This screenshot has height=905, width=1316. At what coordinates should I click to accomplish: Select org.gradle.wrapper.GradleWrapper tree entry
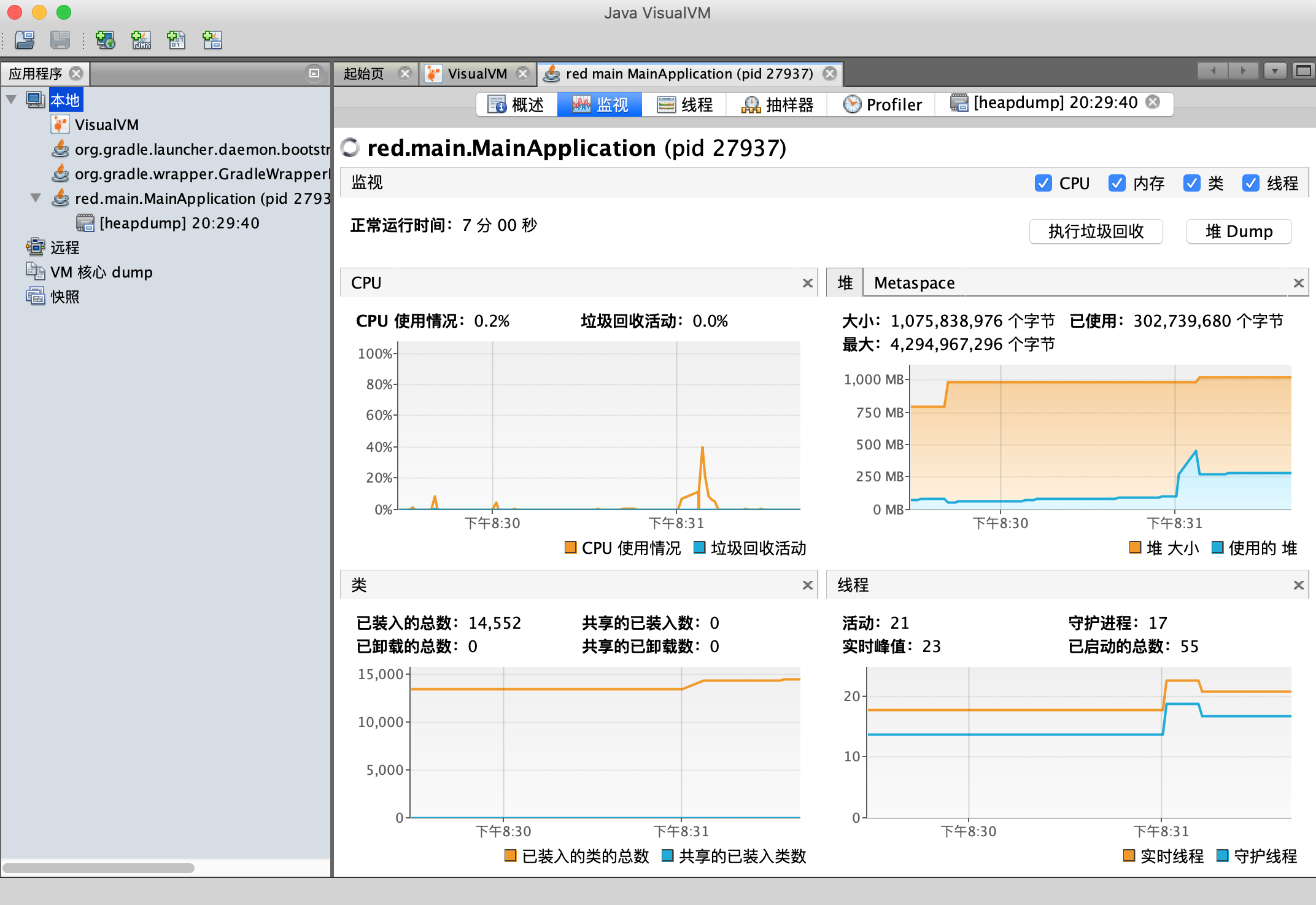tap(202, 174)
